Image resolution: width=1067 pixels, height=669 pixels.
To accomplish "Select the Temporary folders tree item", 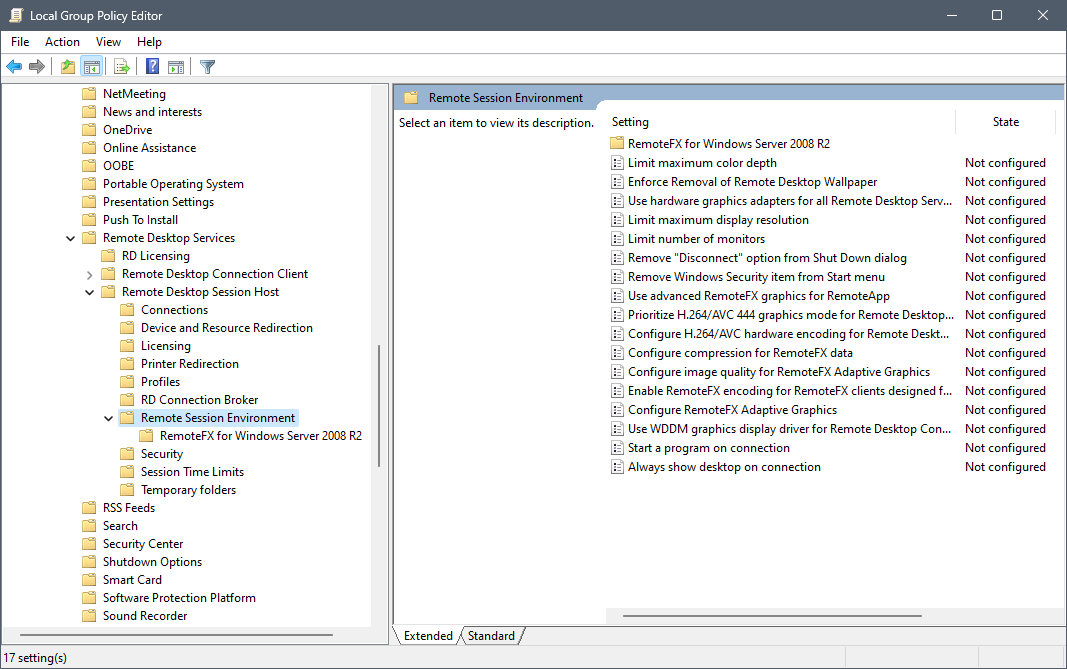I will [x=188, y=490].
